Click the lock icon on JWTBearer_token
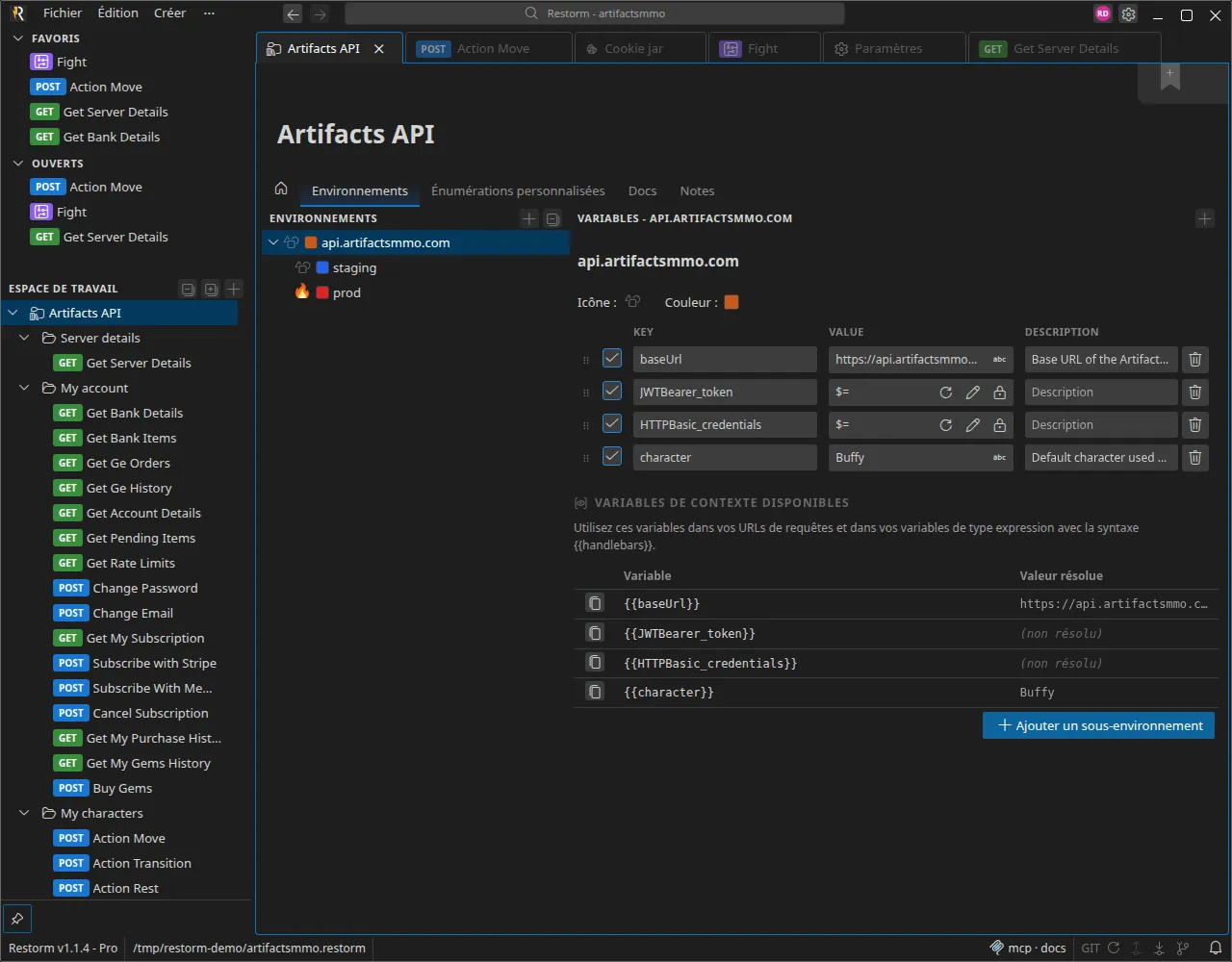The height and width of the screenshot is (962, 1232). pos(1000,392)
